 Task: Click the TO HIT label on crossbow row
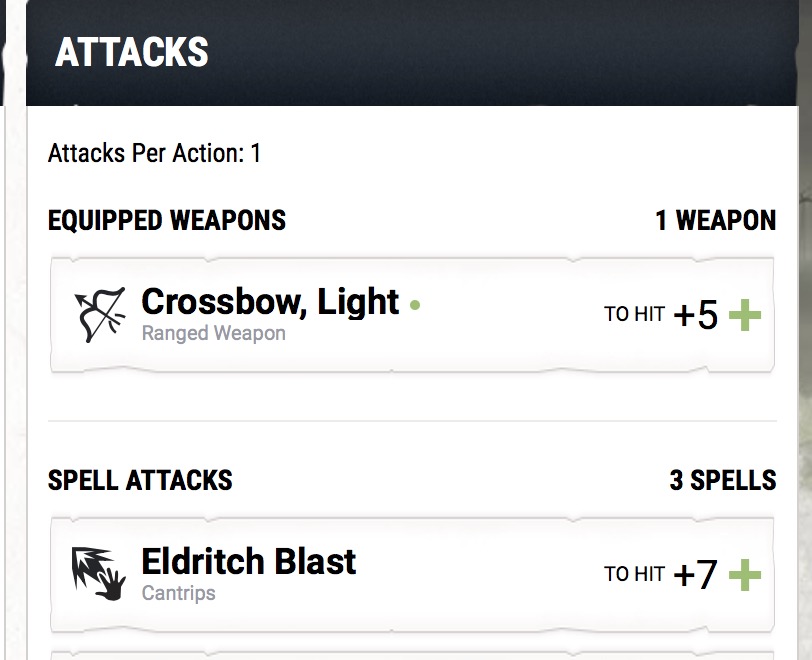click(x=634, y=314)
